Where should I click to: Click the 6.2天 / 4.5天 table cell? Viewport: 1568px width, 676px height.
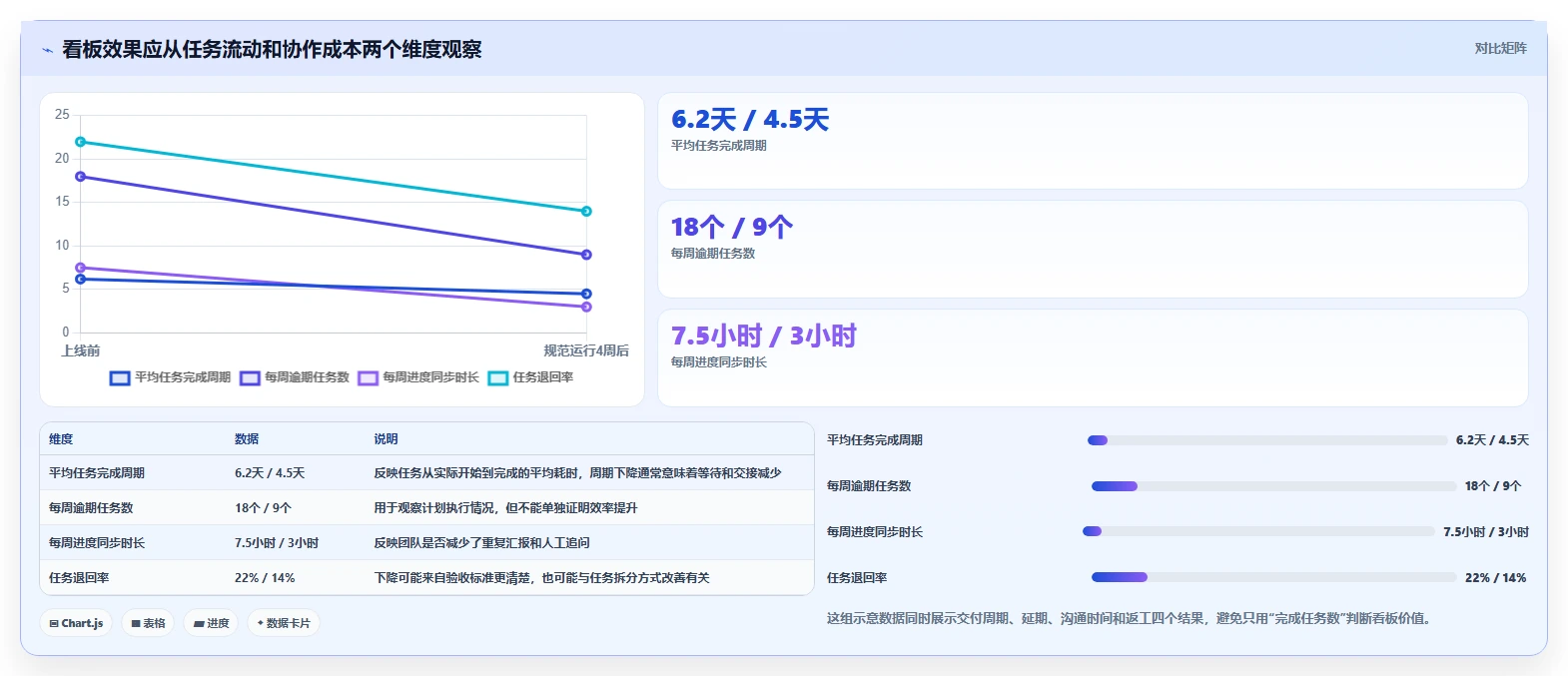point(270,473)
